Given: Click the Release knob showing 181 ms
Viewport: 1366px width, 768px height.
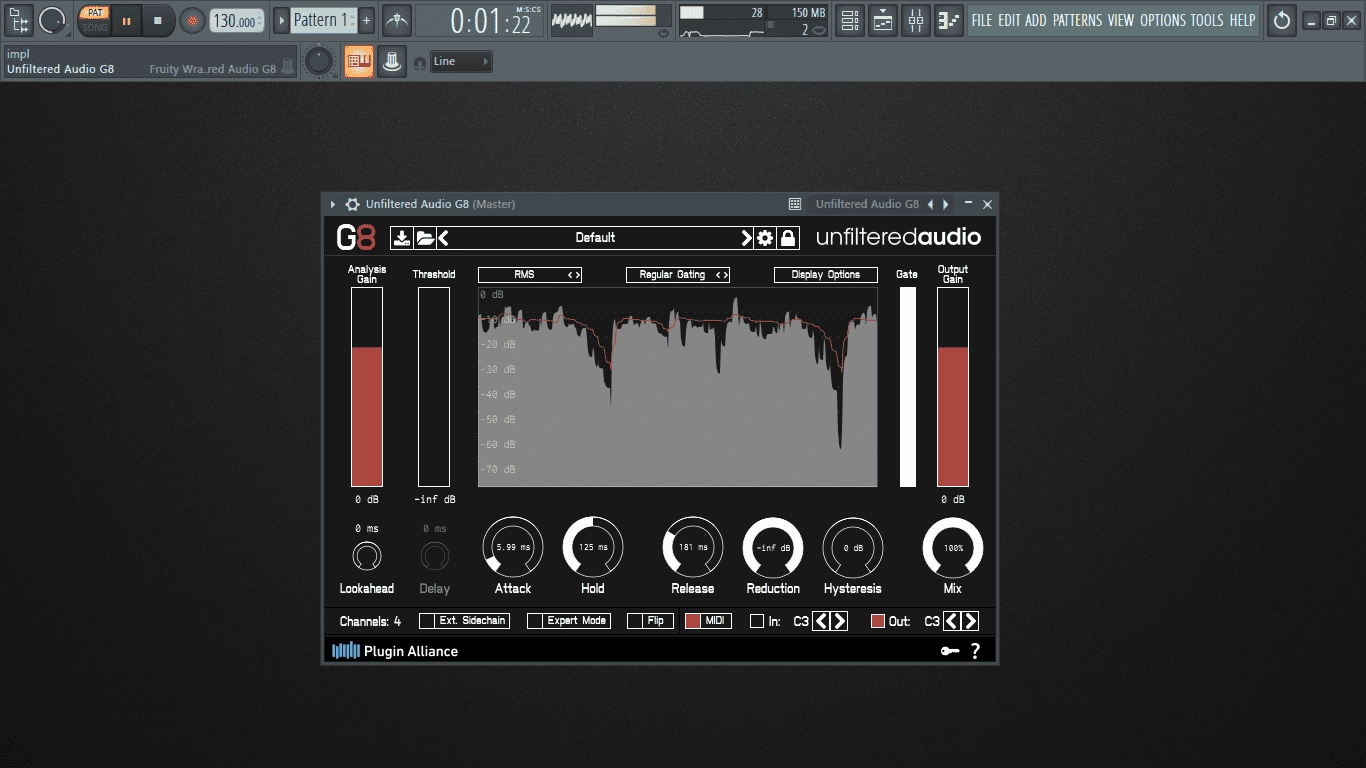Looking at the screenshot, I should pyautogui.click(x=693, y=548).
